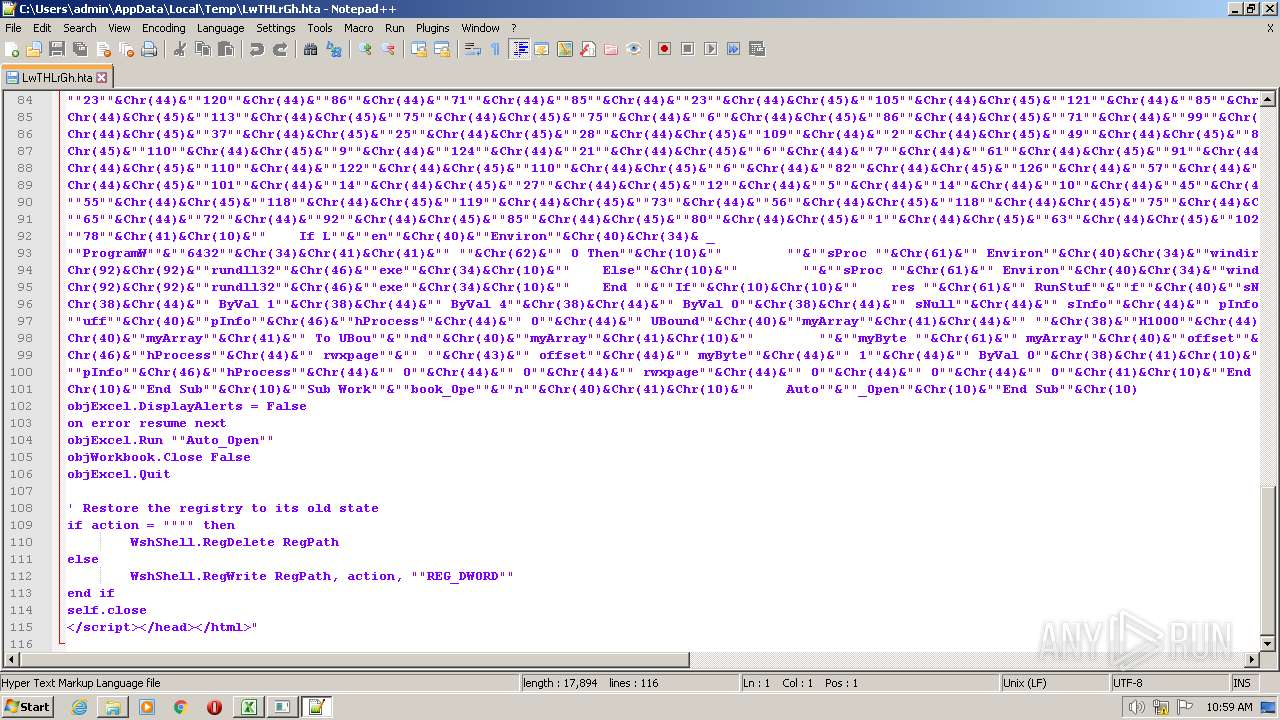Save the current recorded macro icon
This screenshot has width=1280, height=720.
[x=756, y=49]
